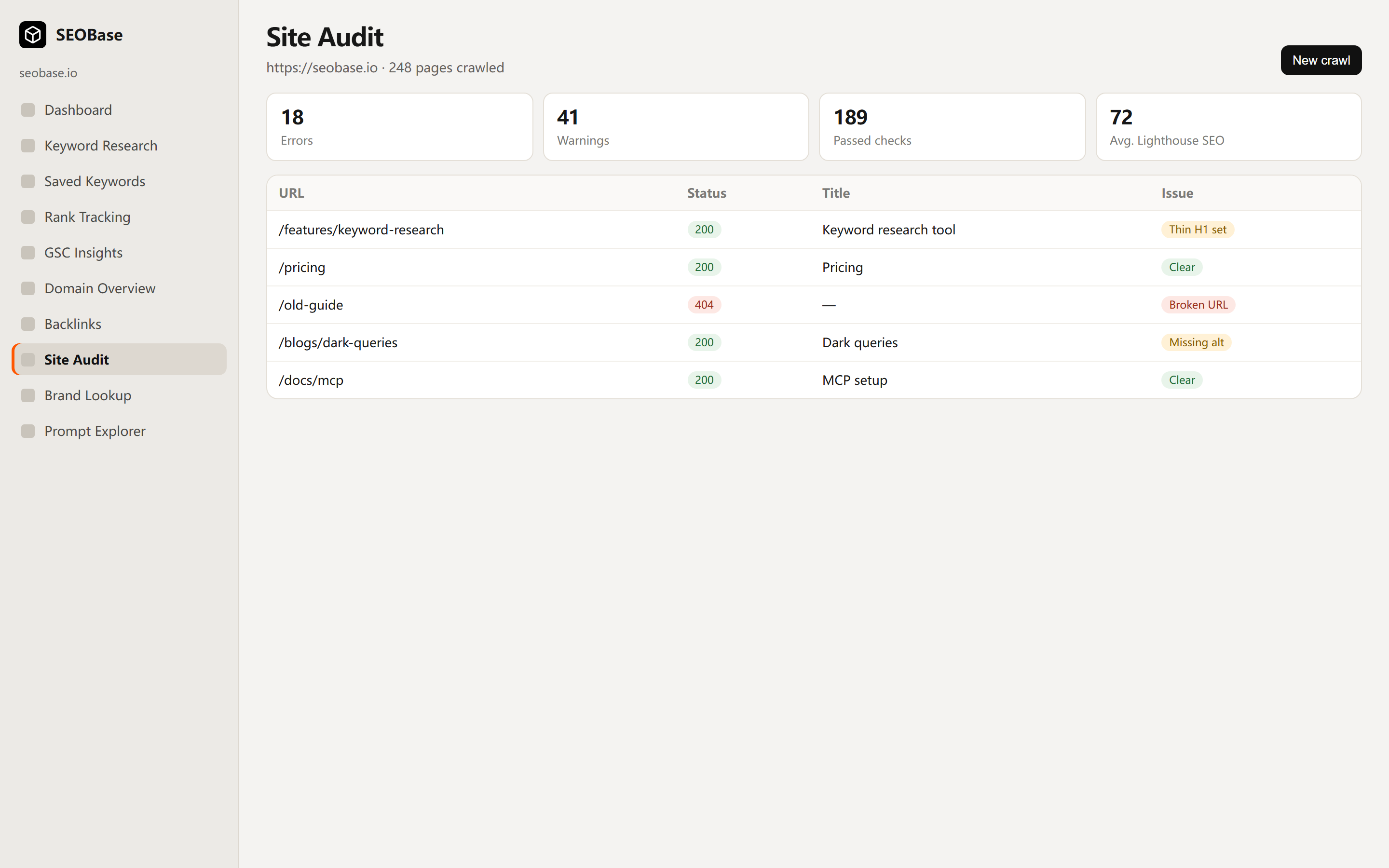Click the MCP setup title cell
Viewport: 1389px width, 868px height.
click(x=855, y=380)
